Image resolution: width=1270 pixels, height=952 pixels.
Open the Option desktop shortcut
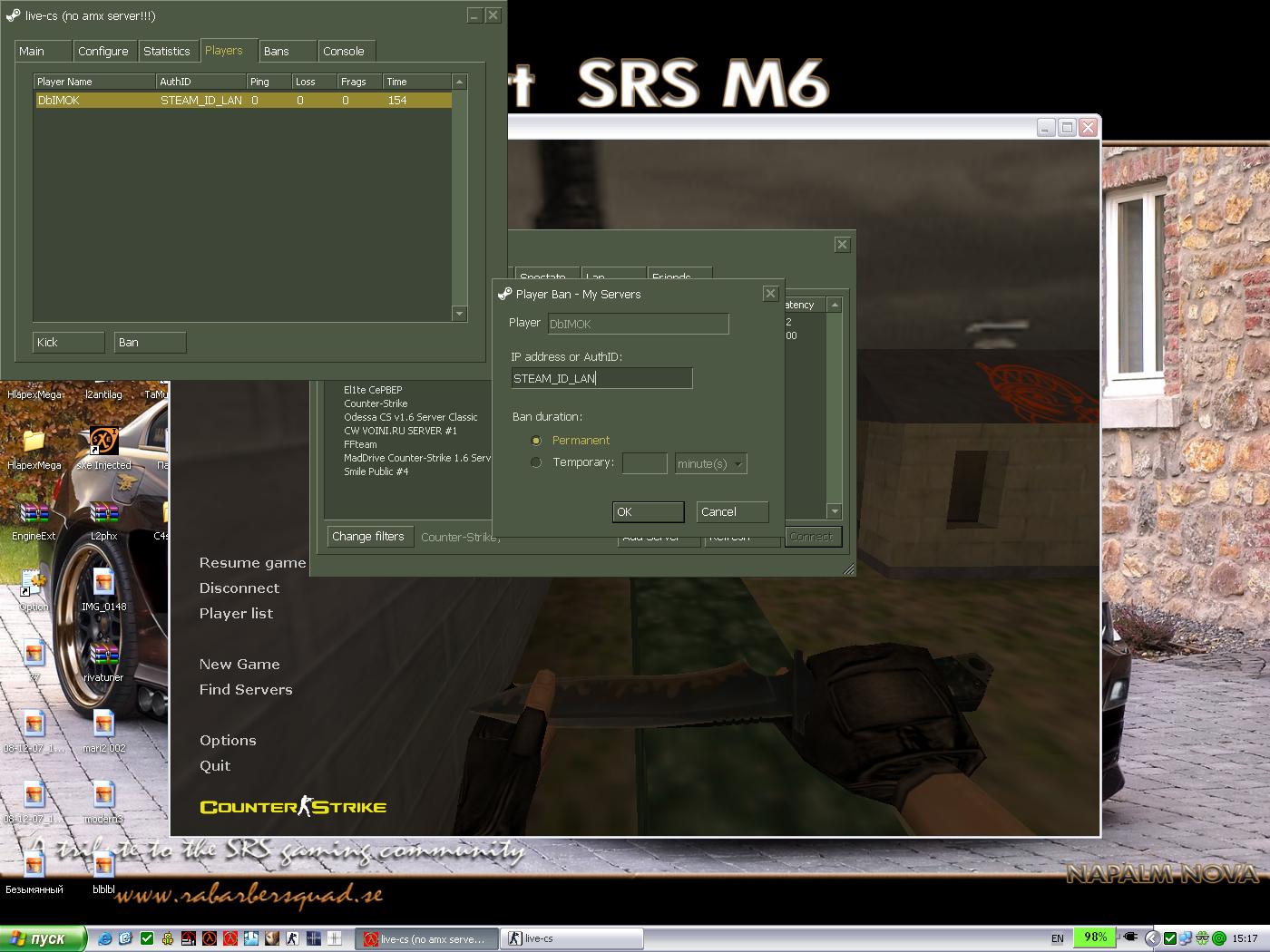34,584
